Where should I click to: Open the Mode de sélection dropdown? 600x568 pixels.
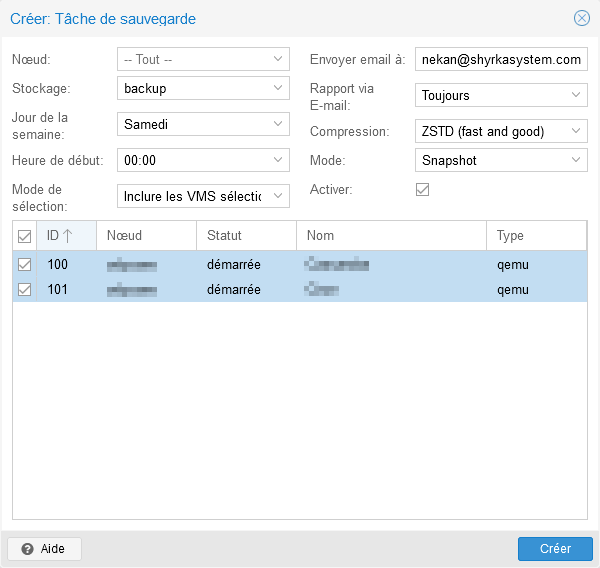(278, 196)
